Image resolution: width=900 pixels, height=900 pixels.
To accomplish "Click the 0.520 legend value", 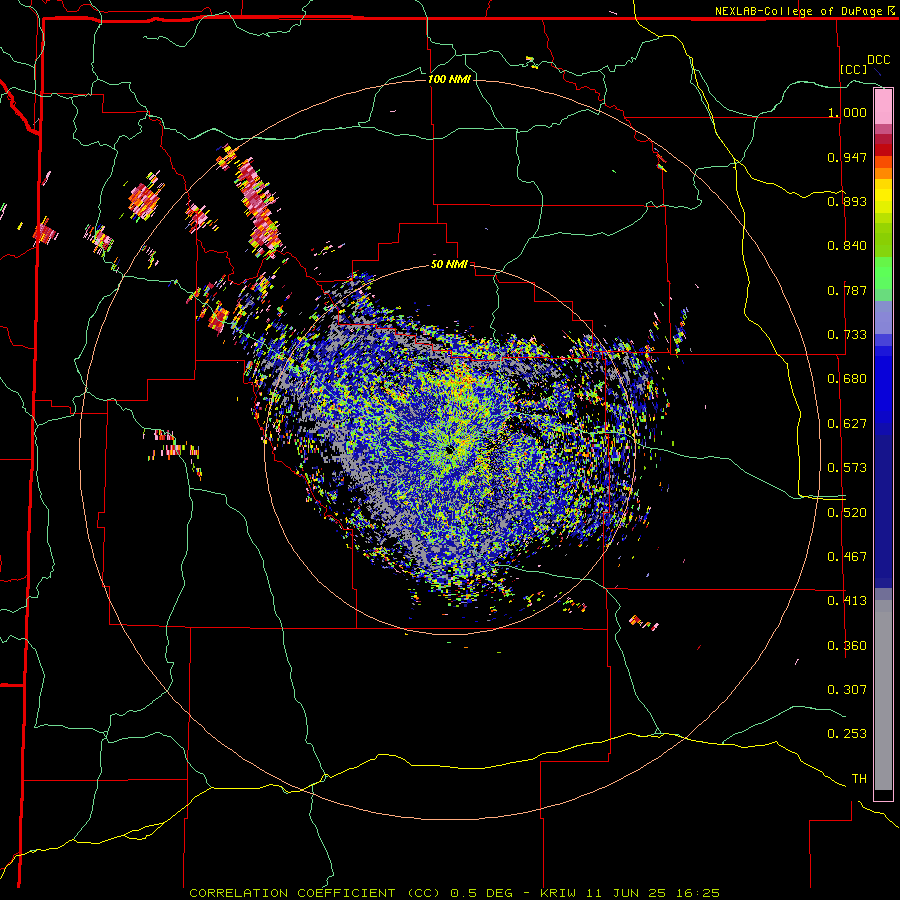I will pos(847,513).
